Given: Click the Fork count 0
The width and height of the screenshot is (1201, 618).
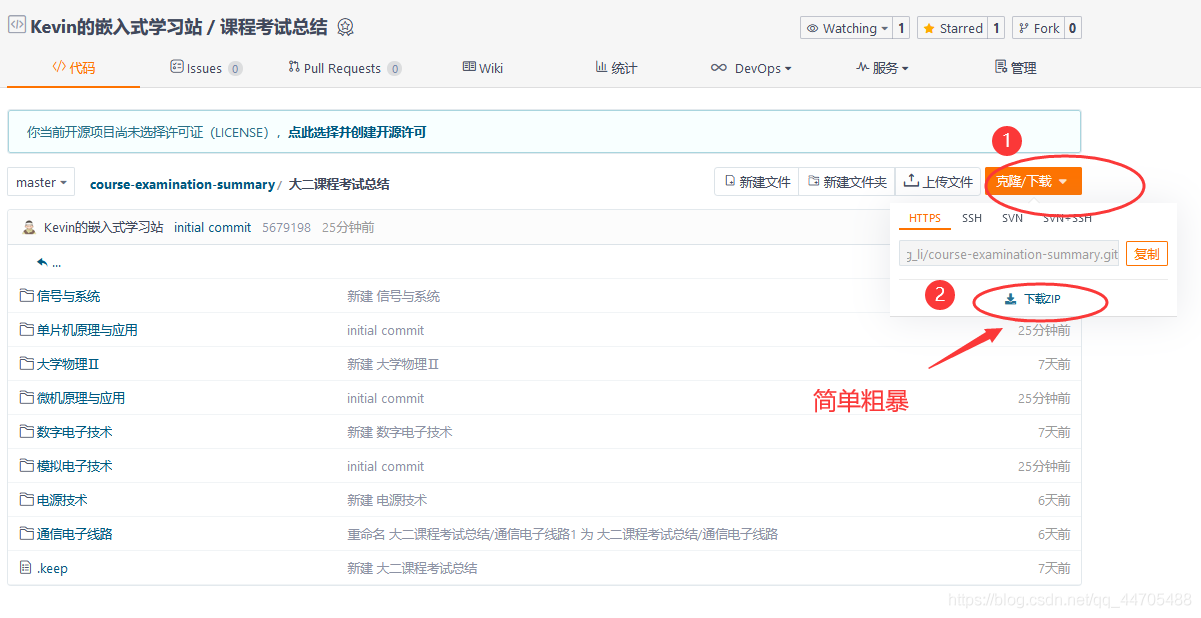Looking at the screenshot, I should (x=1072, y=28).
